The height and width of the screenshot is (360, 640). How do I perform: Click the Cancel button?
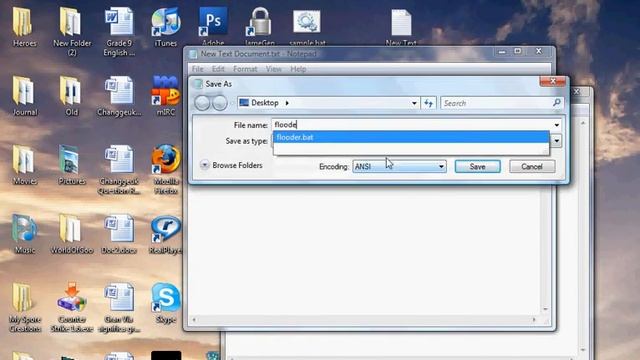(532, 167)
